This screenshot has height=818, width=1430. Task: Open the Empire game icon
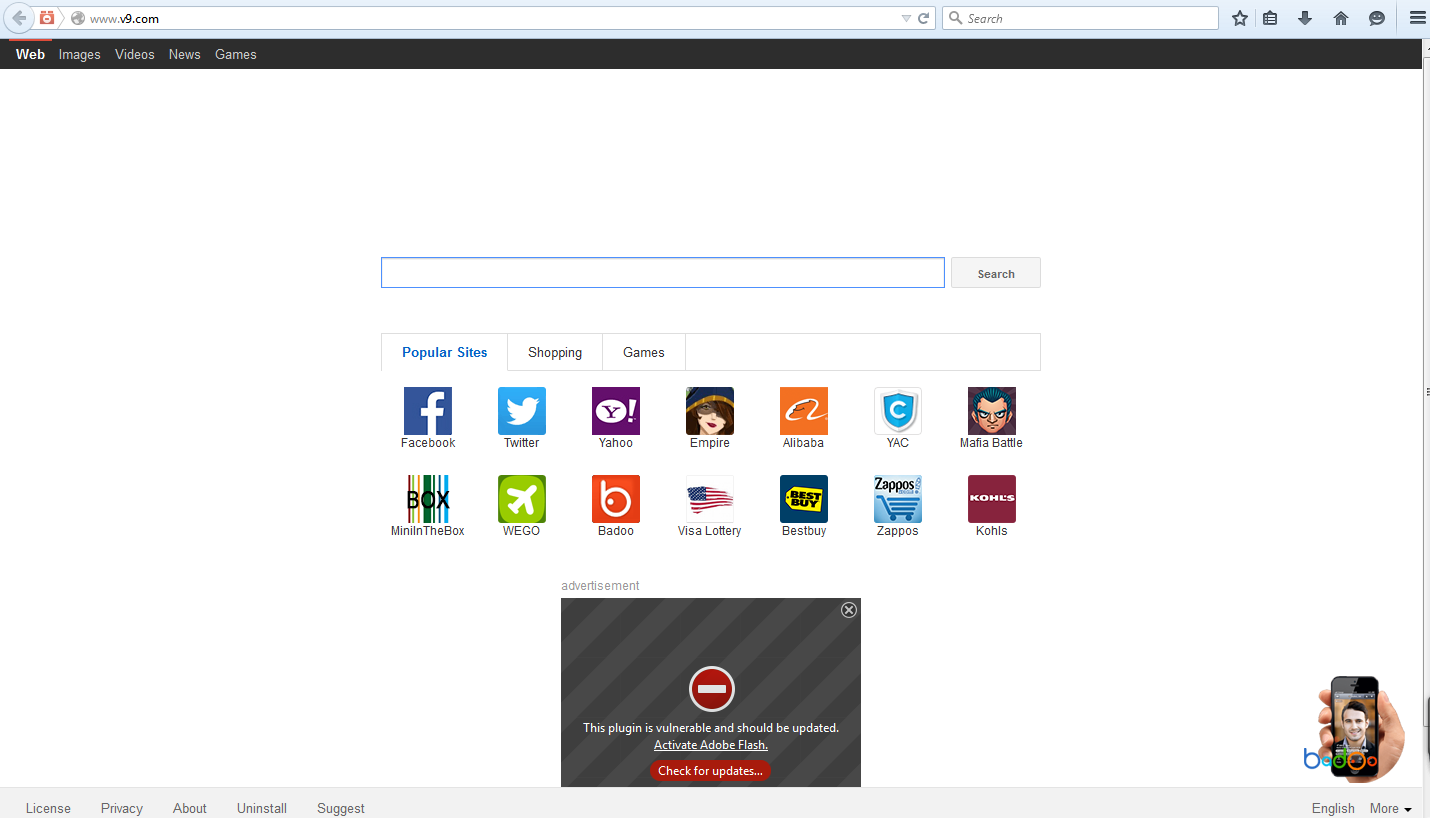pyautogui.click(x=710, y=411)
